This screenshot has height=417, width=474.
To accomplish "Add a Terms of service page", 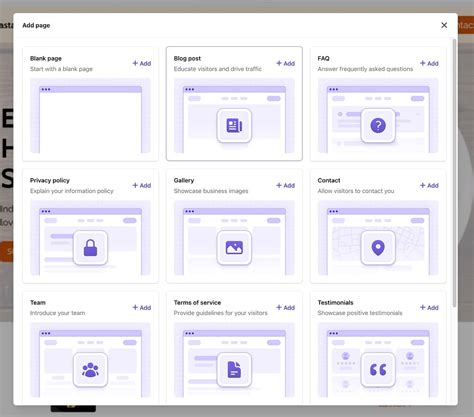I will click(286, 307).
